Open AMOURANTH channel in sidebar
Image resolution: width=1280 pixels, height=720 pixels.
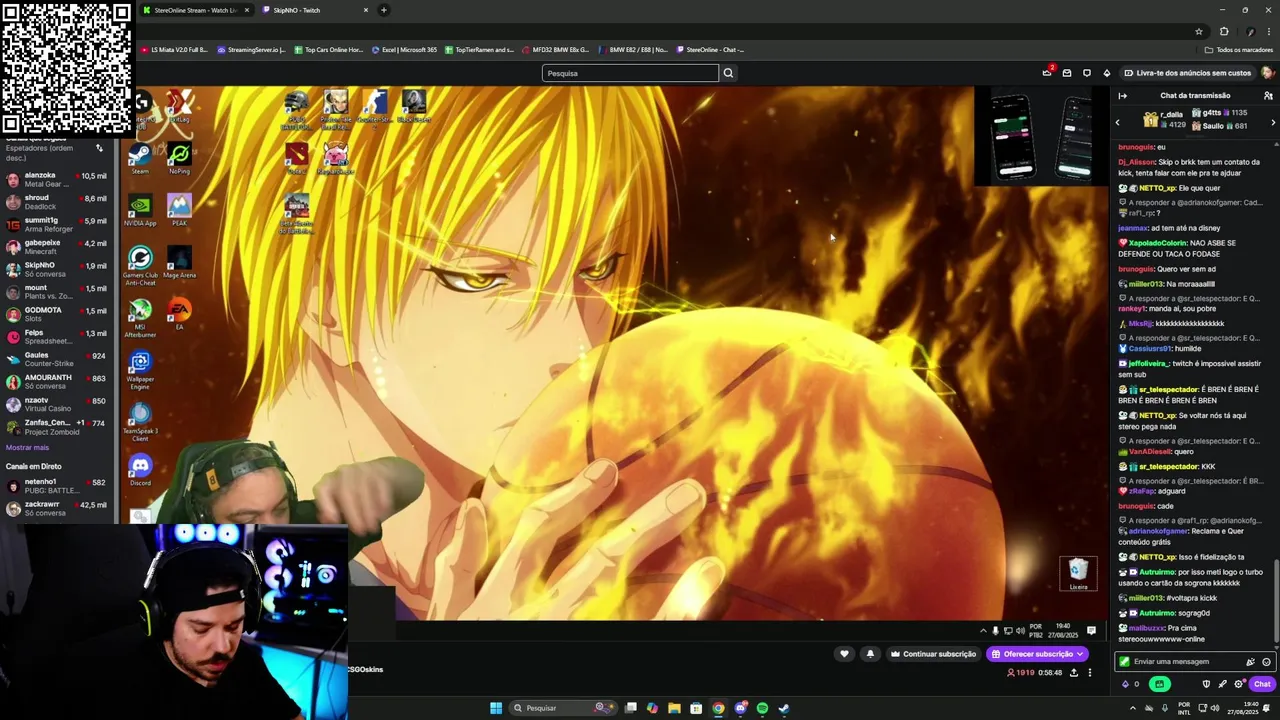click(59, 382)
